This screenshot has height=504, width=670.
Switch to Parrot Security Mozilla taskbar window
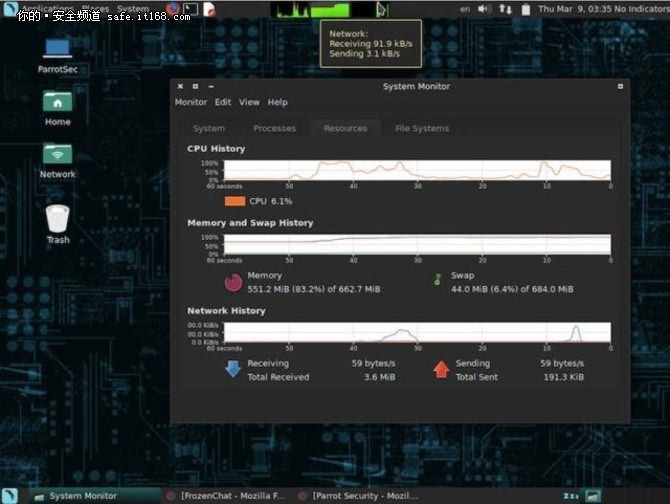pyautogui.click(x=359, y=495)
